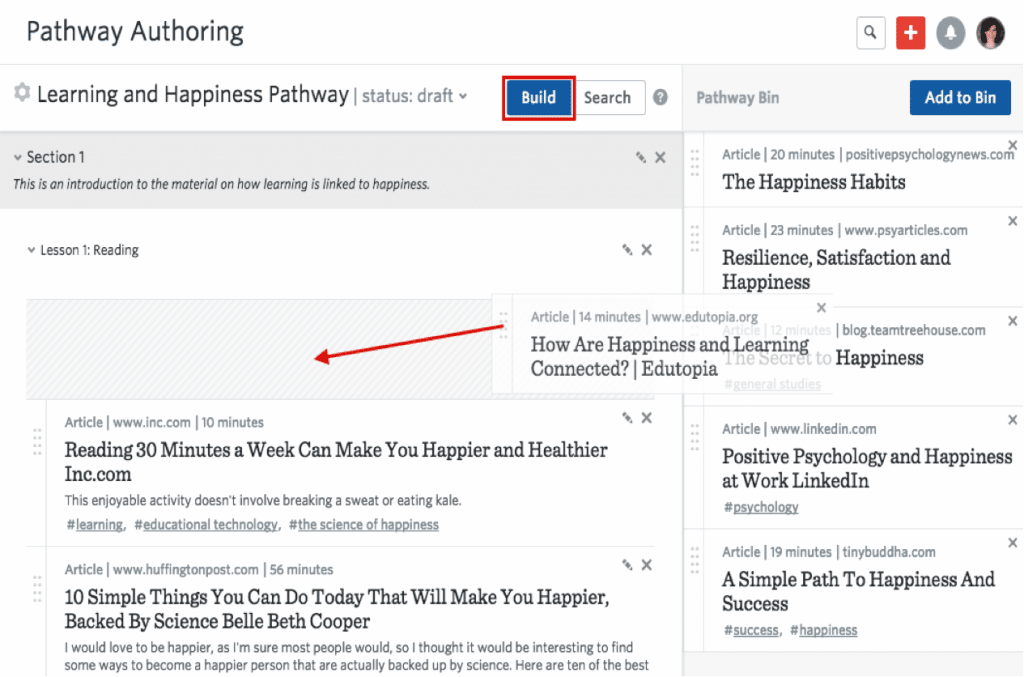Open the help question mark icon
Viewport: 1024px width, 677px height.
point(661,97)
